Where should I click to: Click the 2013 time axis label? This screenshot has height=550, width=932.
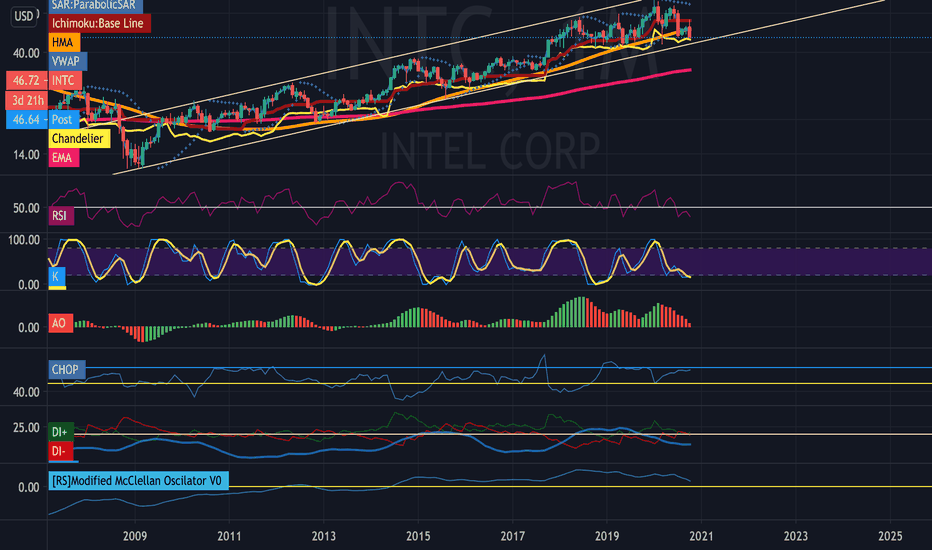click(323, 536)
